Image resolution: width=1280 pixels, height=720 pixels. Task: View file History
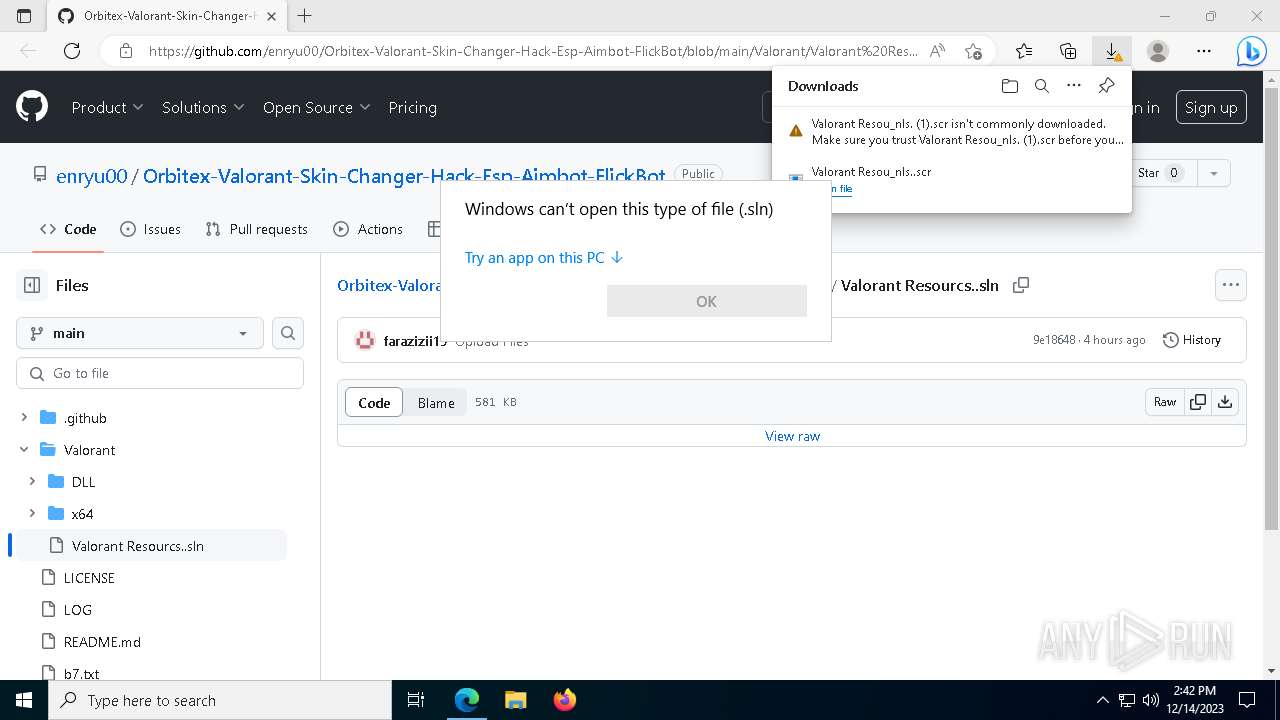coord(1192,340)
